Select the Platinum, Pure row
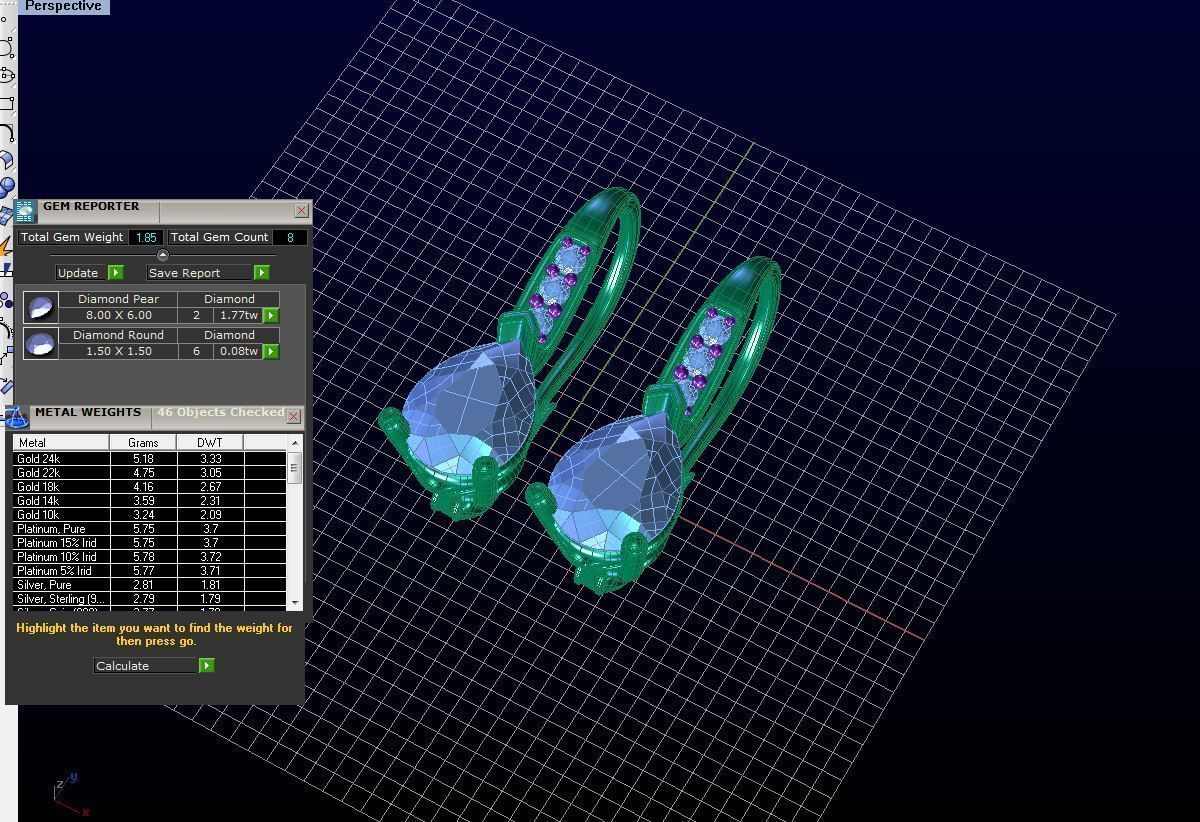1200x822 pixels. (x=150, y=529)
